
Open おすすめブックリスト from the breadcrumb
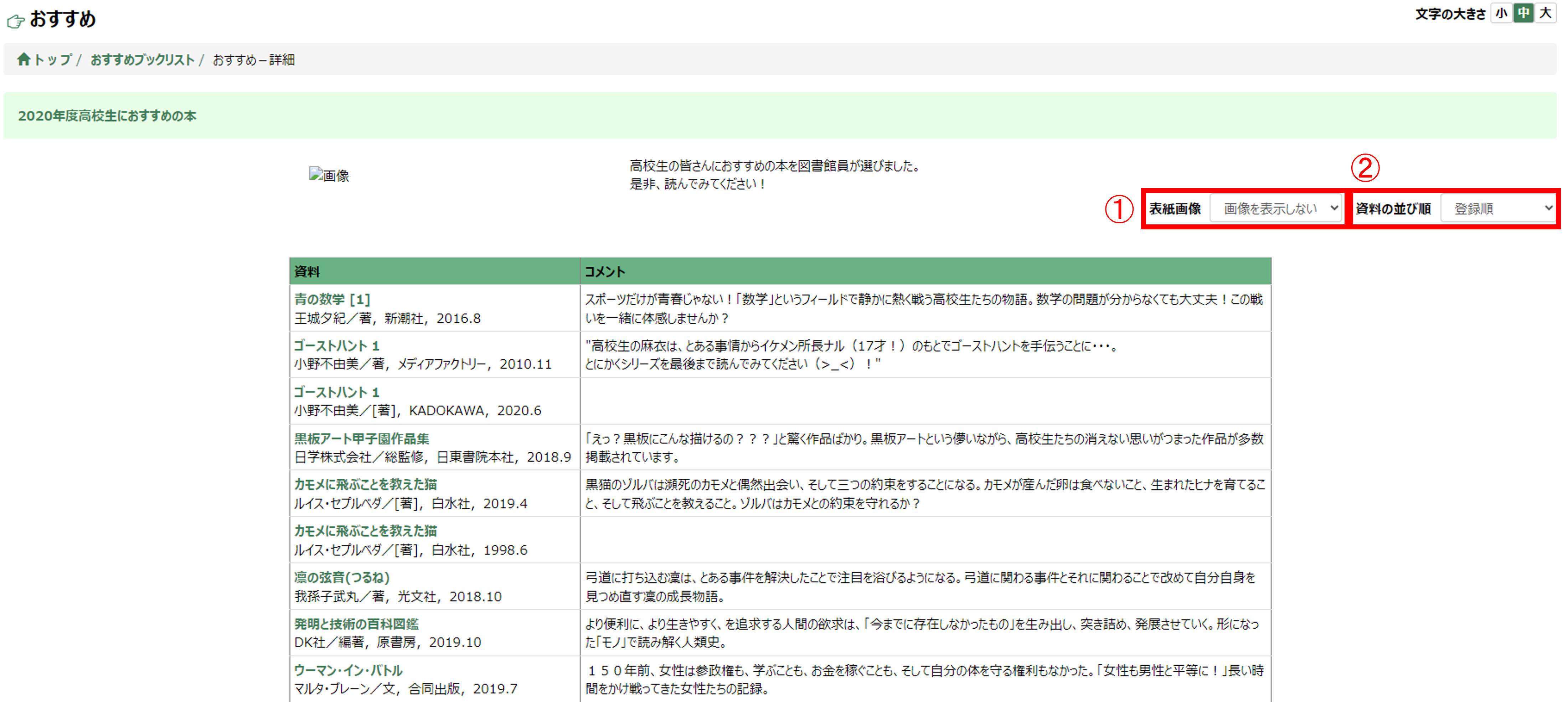(x=141, y=59)
